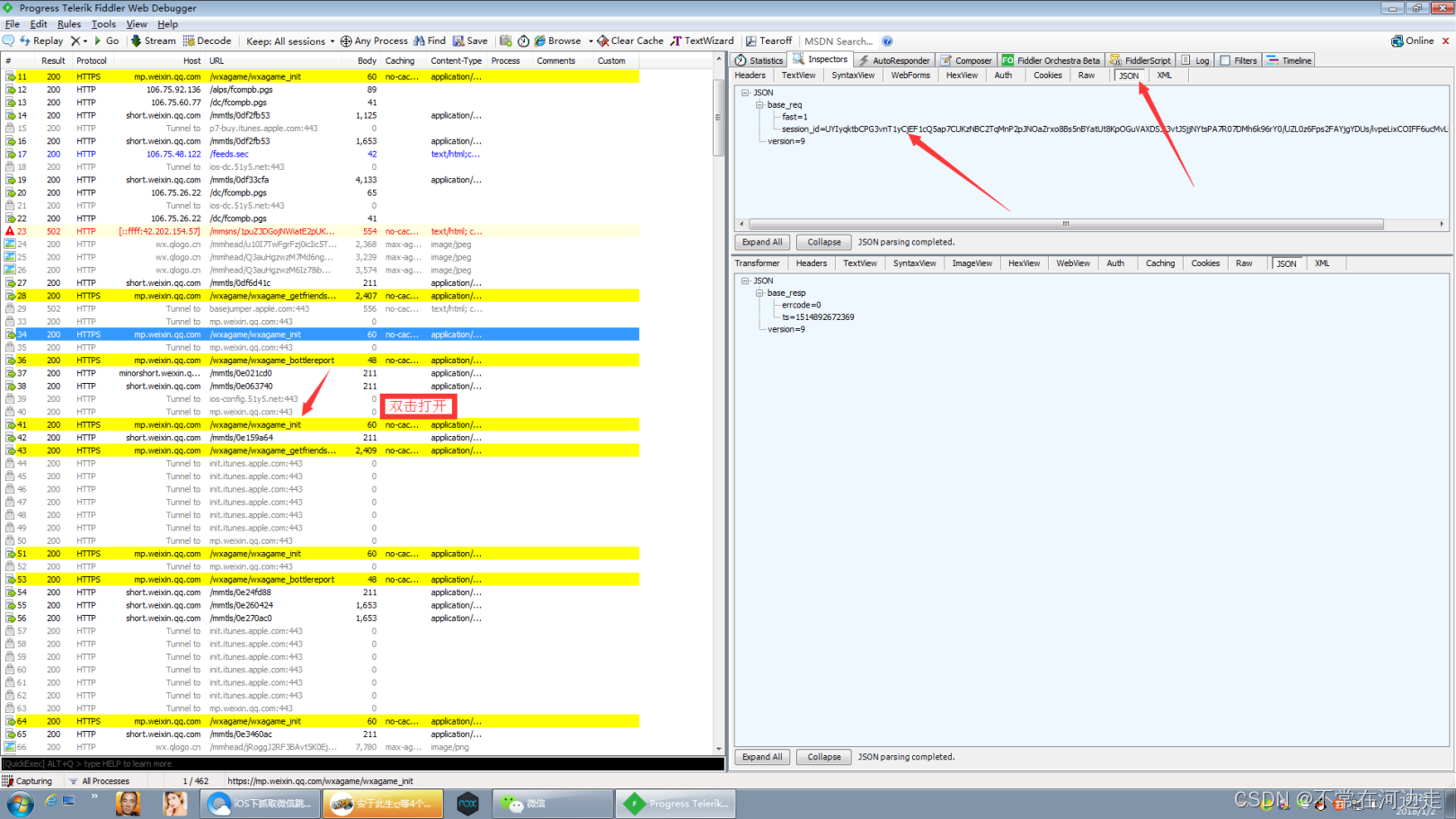The image size is (1456, 819).
Task: Select session 36 wxagame_bottlereport row
Action: pyautogui.click(x=322, y=360)
